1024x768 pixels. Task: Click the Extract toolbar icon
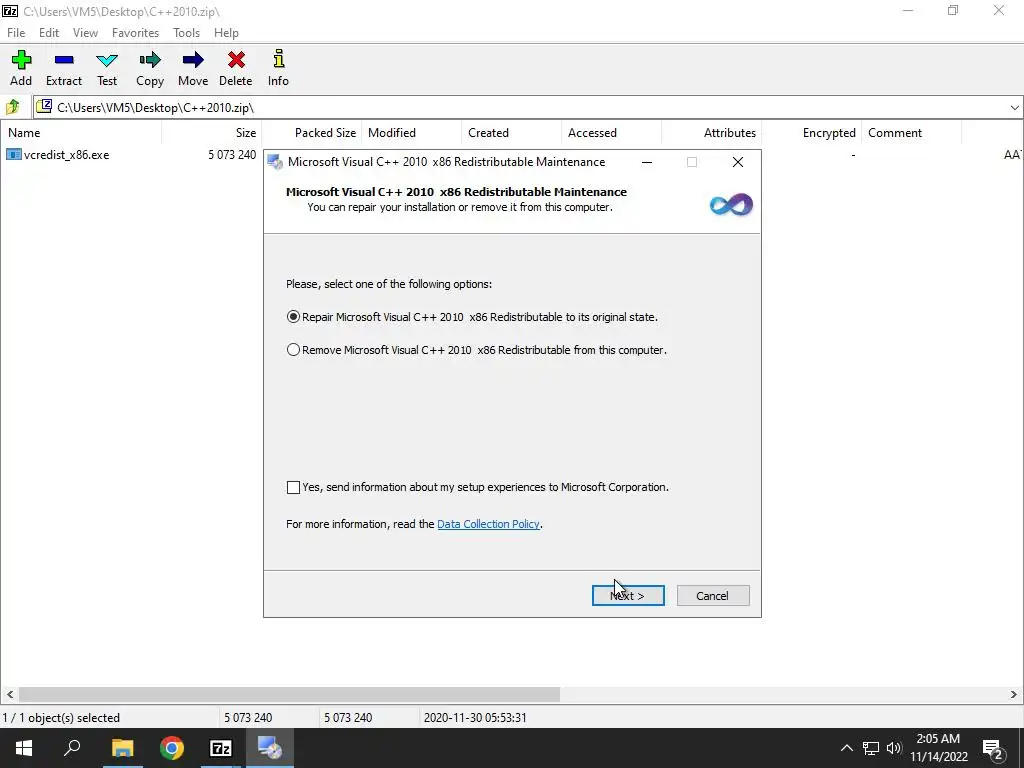64,61
